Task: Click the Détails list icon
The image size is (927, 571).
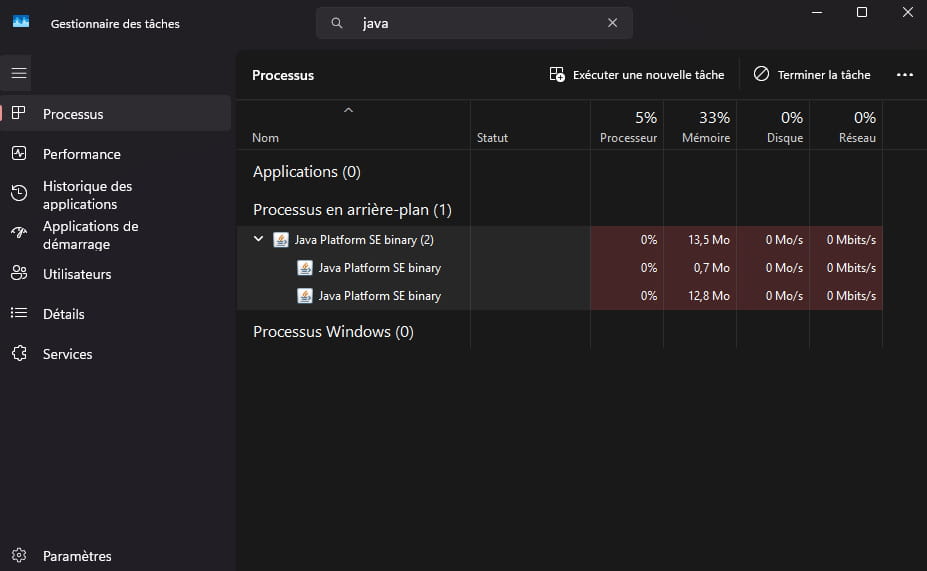Action: 19,313
